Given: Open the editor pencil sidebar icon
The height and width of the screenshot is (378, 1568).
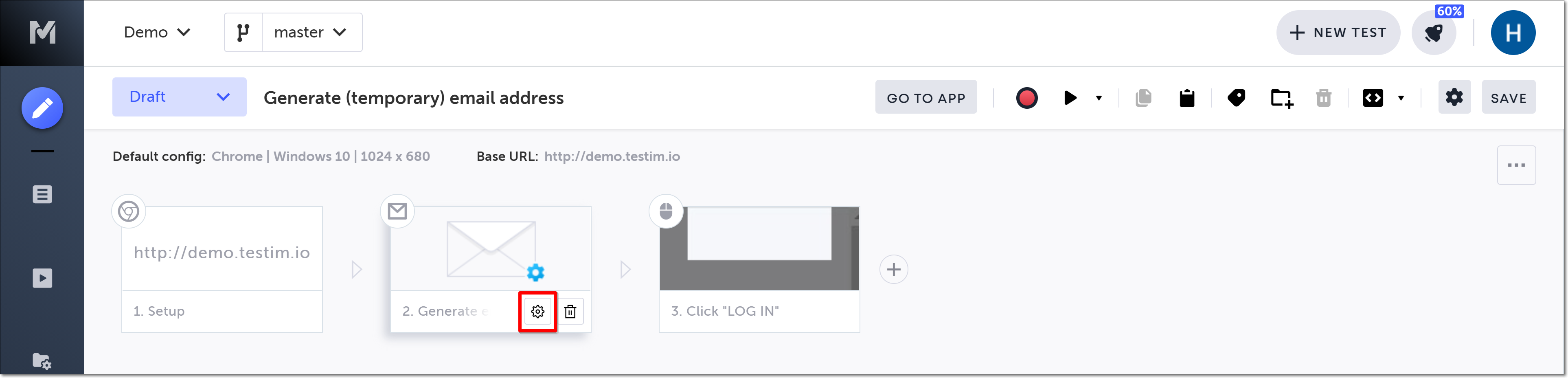Looking at the screenshot, I should tap(42, 108).
